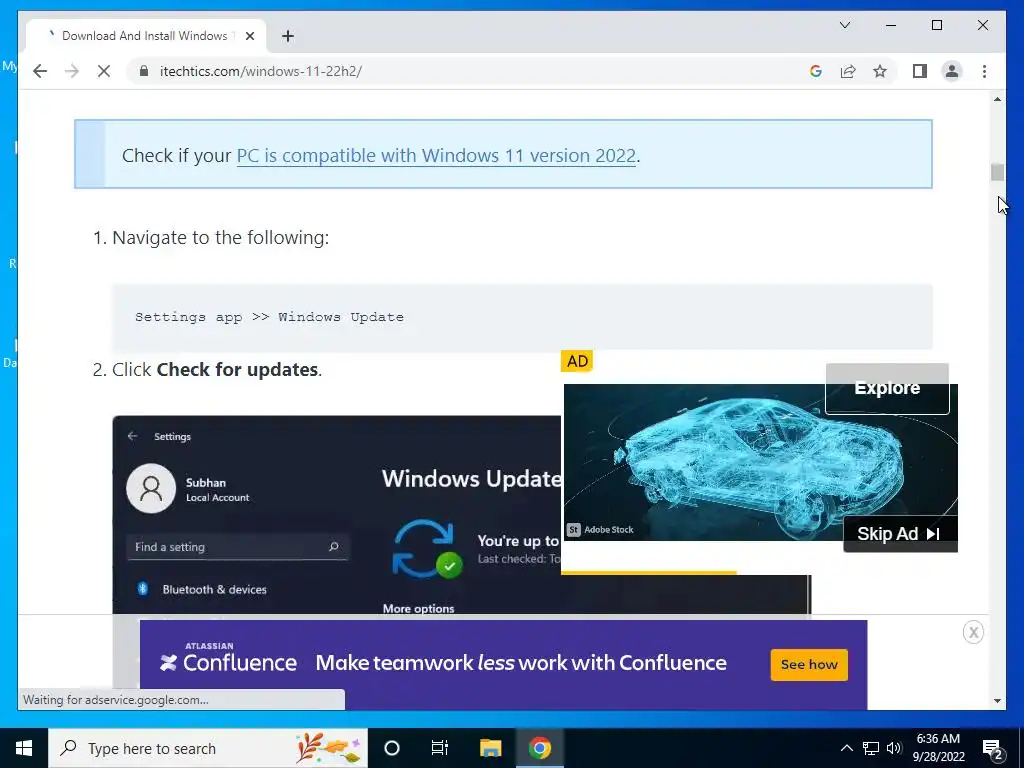This screenshot has width=1024, height=768.
Task: Click the vertical scrollbar thumb
Action: click(997, 172)
